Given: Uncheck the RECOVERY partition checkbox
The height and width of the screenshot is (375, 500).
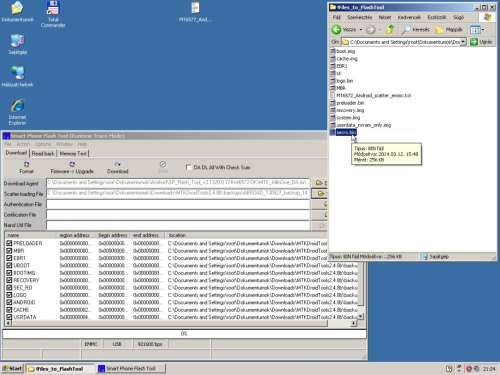Looking at the screenshot, I should coord(9,280).
